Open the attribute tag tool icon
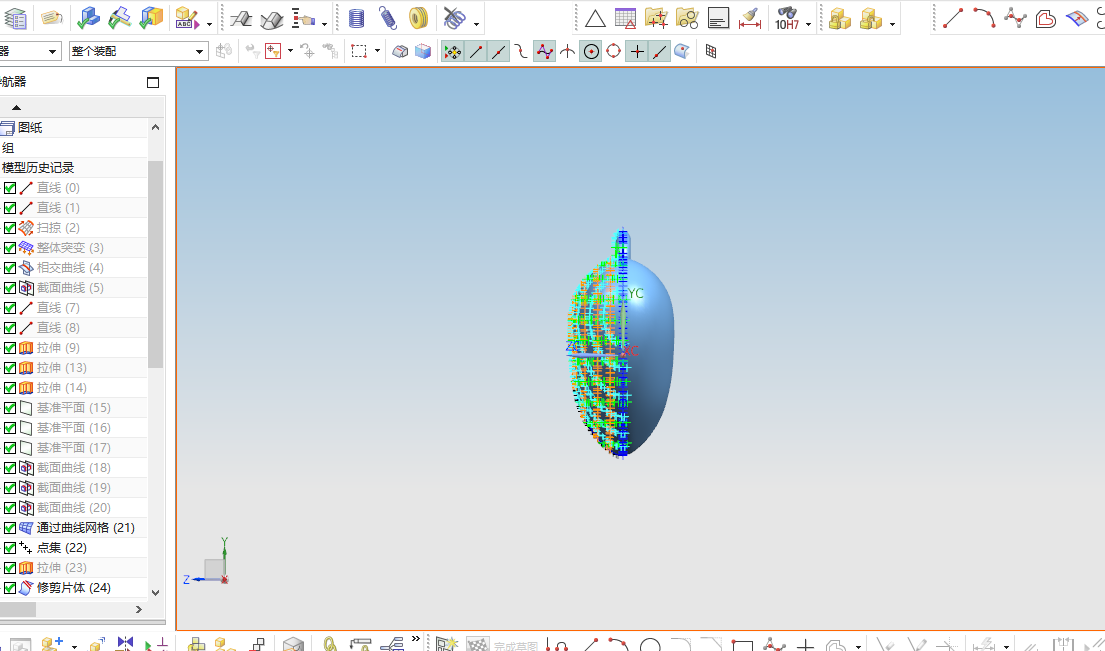This screenshot has height=651, width=1105. [x=51, y=18]
